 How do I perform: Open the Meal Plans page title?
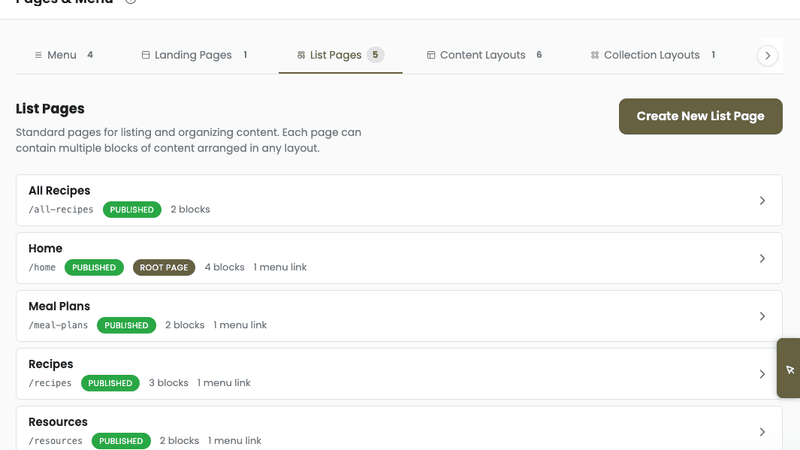(x=59, y=306)
